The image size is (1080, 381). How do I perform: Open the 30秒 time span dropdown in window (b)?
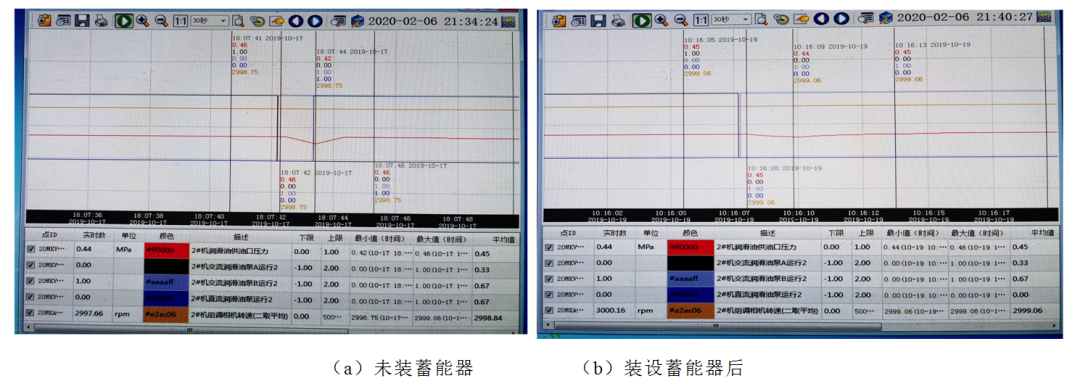click(731, 20)
